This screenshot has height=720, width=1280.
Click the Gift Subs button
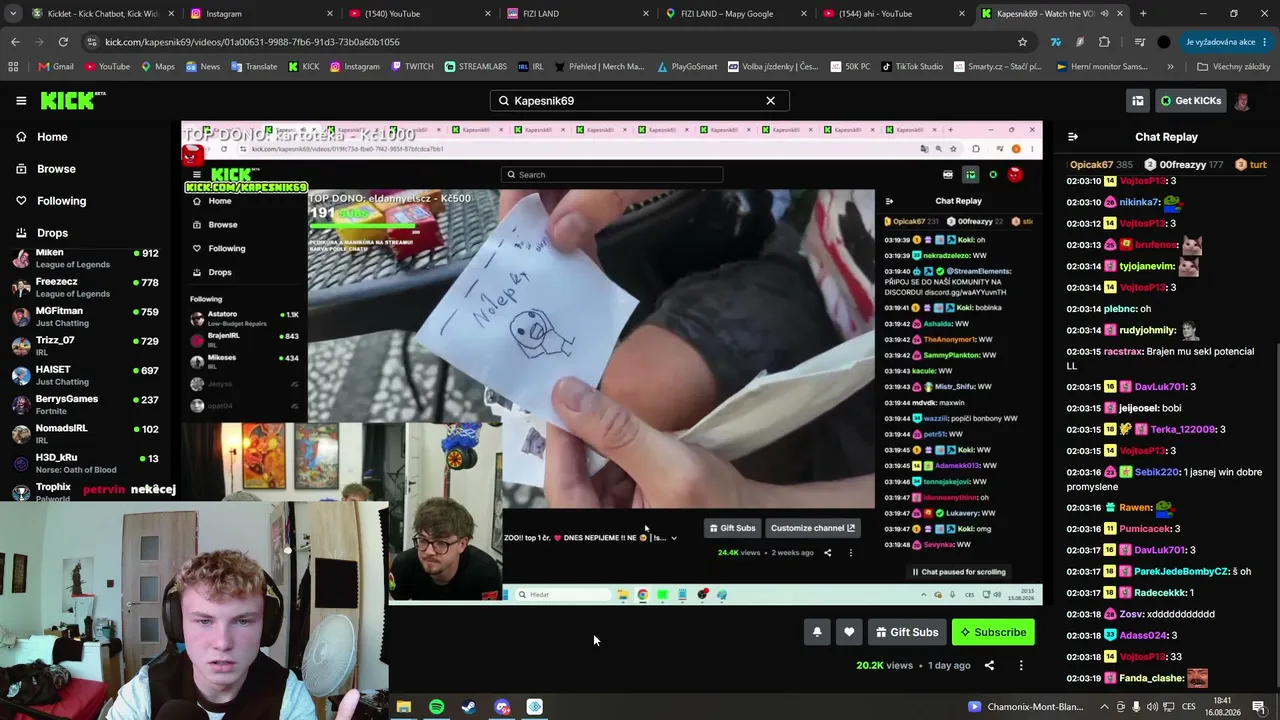(907, 632)
